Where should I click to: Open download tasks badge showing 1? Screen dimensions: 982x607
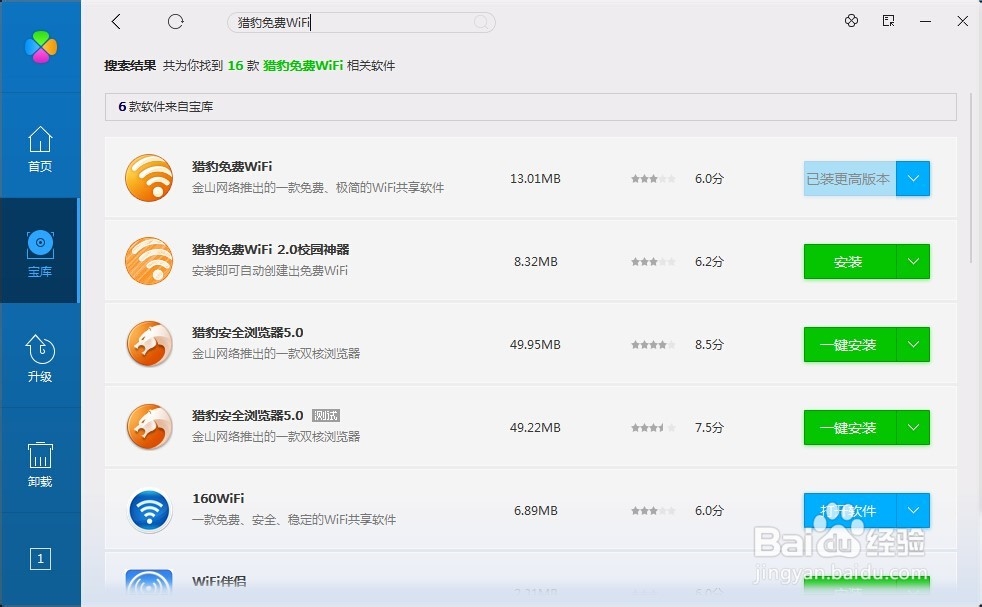pyautogui.click(x=40, y=559)
